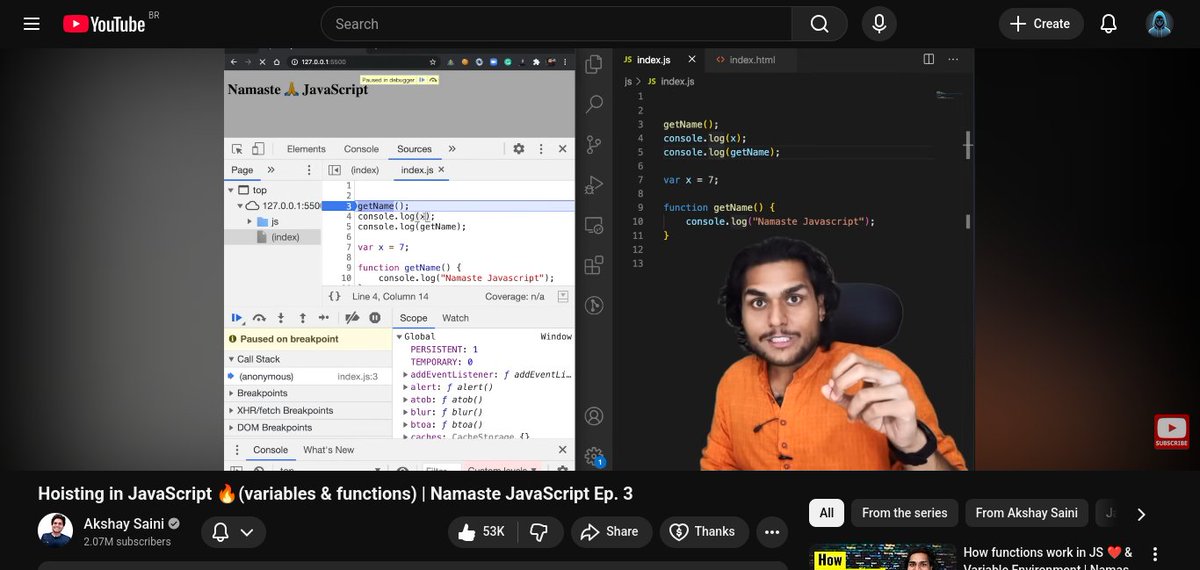1200x570 pixels.
Task: Click DevTools pretty print braces icon
Action: coord(334,296)
